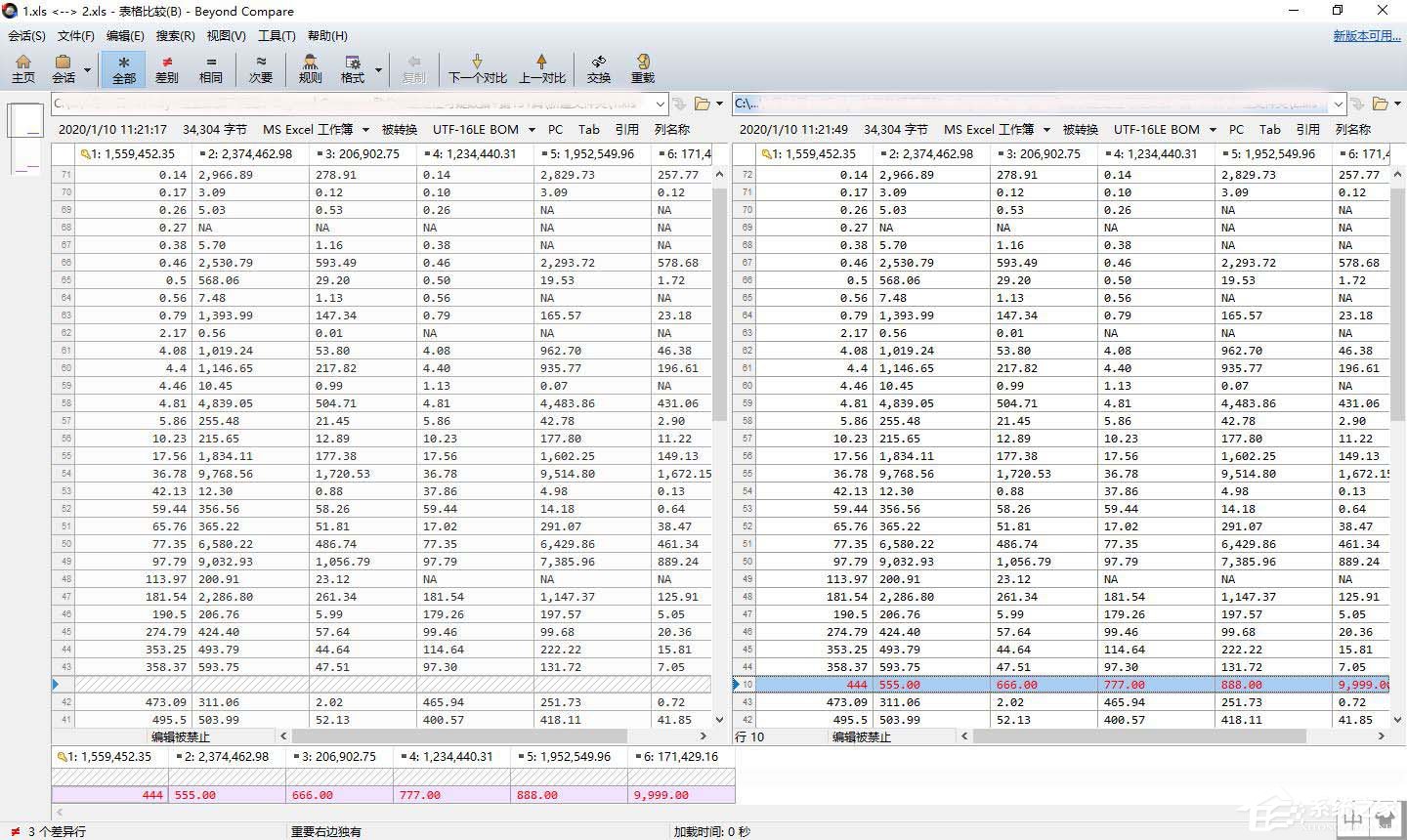Click the 新版本可用 update link
The height and width of the screenshot is (840, 1407).
tap(1366, 36)
